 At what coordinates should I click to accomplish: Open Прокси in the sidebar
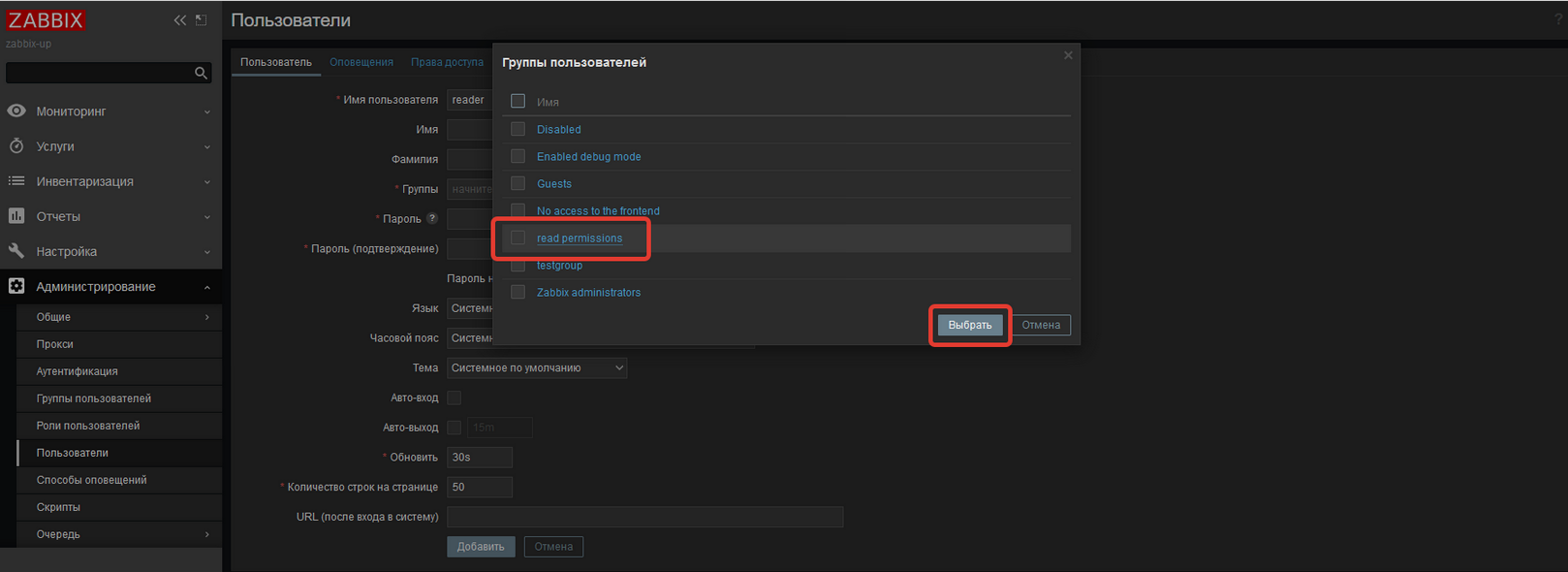(x=119, y=344)
